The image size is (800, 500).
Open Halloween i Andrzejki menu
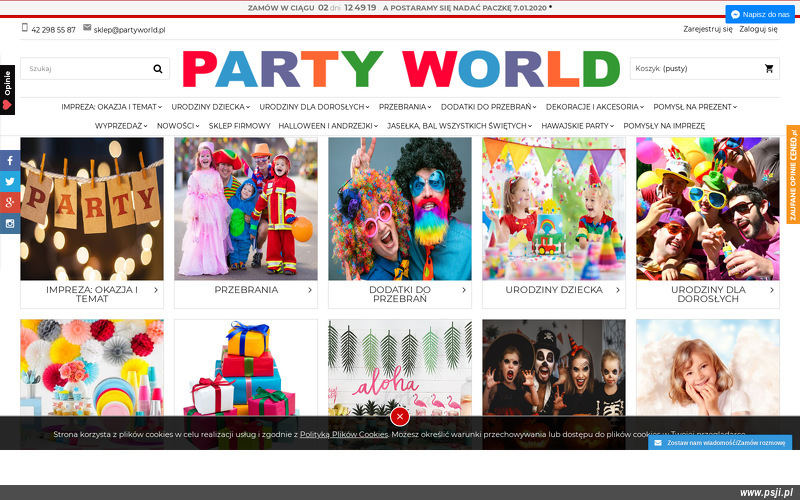tap(328, 126)
